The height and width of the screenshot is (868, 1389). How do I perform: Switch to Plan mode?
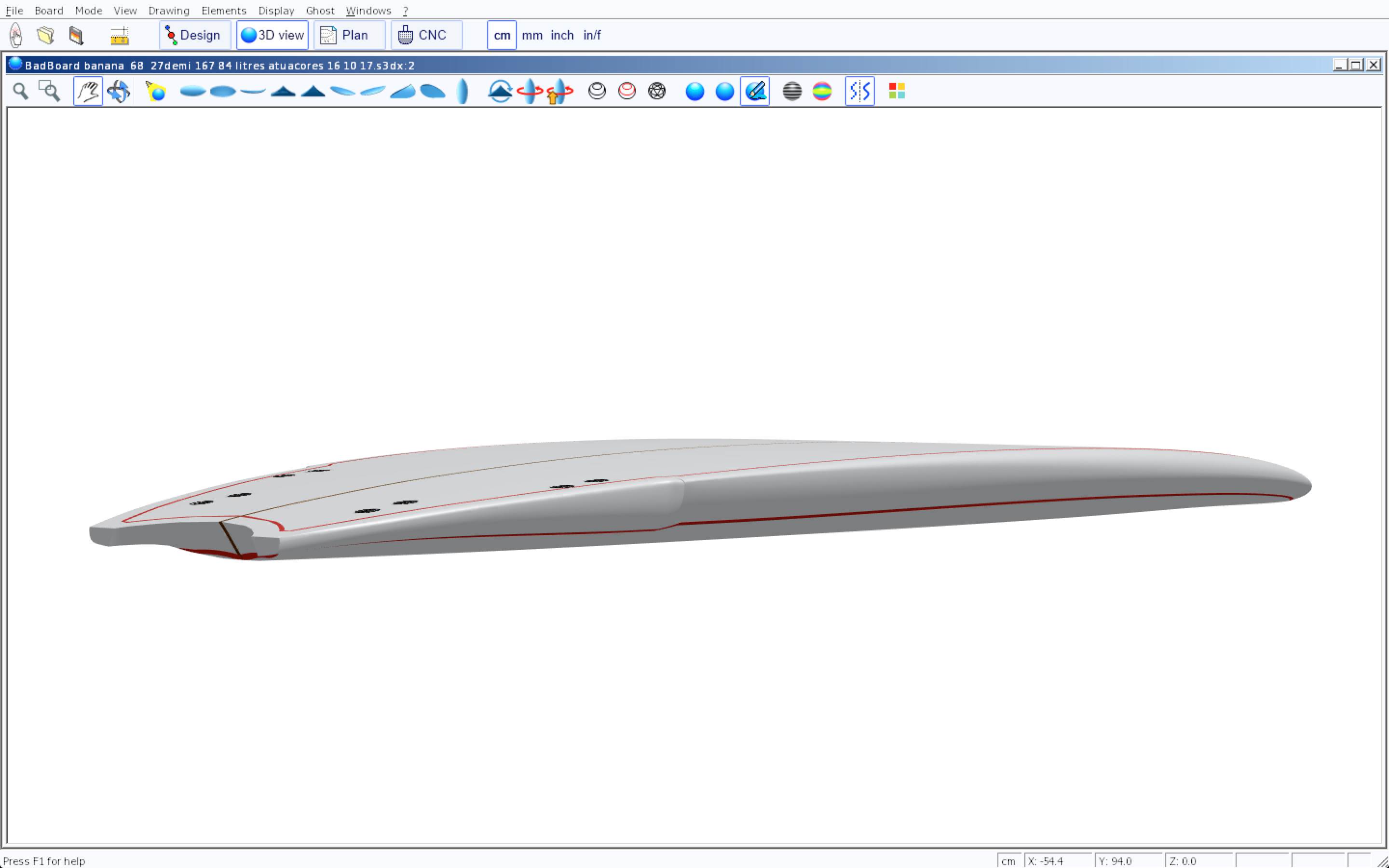point(349,35)
